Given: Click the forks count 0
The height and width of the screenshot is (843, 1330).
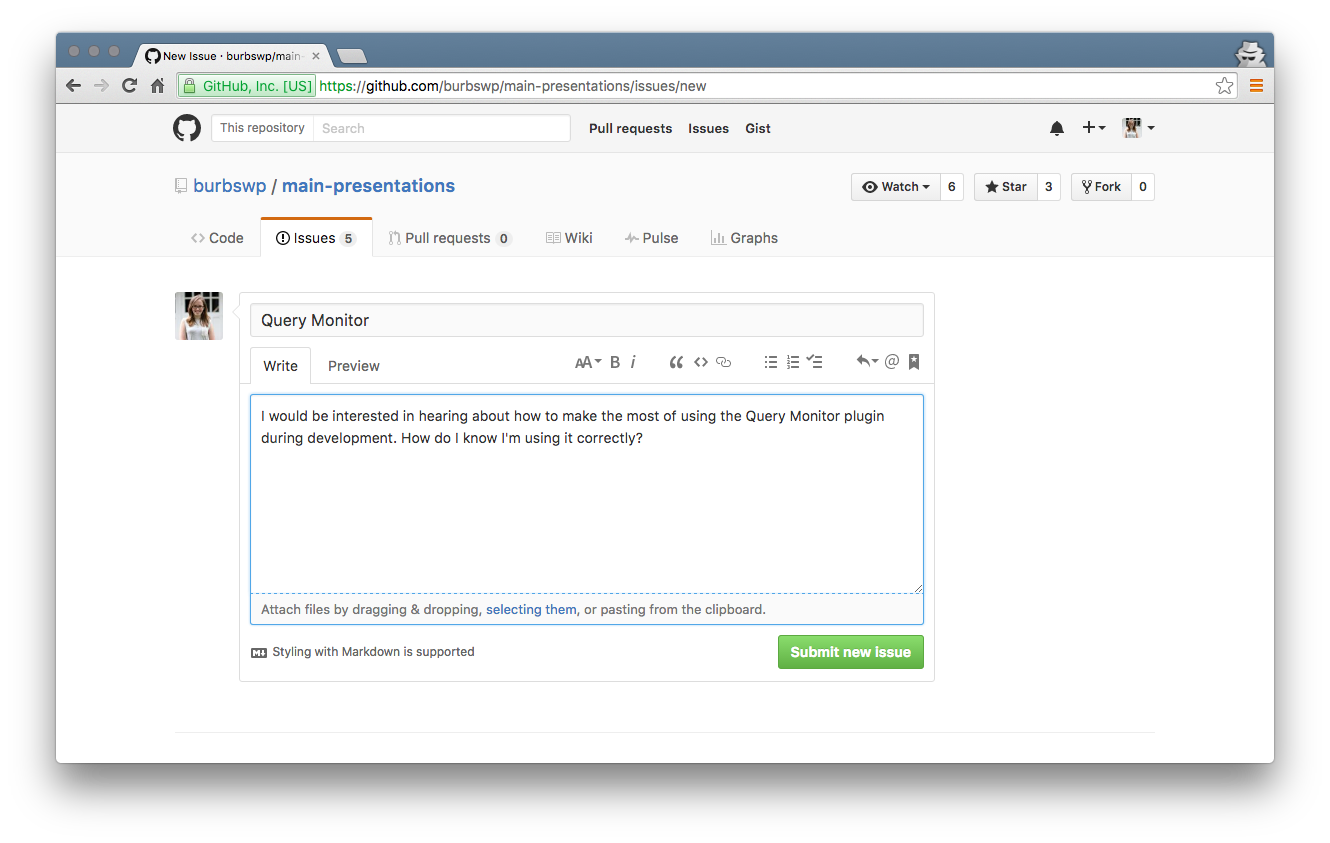Looking at the screenshot, I should [1143, 187].
